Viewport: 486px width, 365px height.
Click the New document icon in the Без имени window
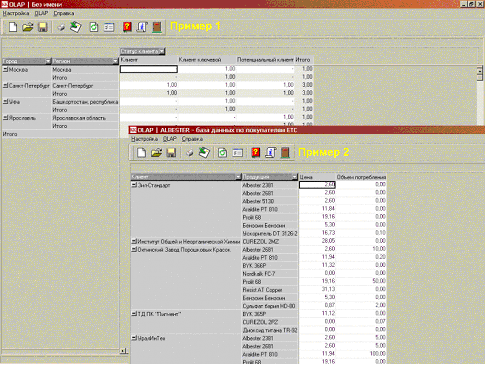click(13, 27)
